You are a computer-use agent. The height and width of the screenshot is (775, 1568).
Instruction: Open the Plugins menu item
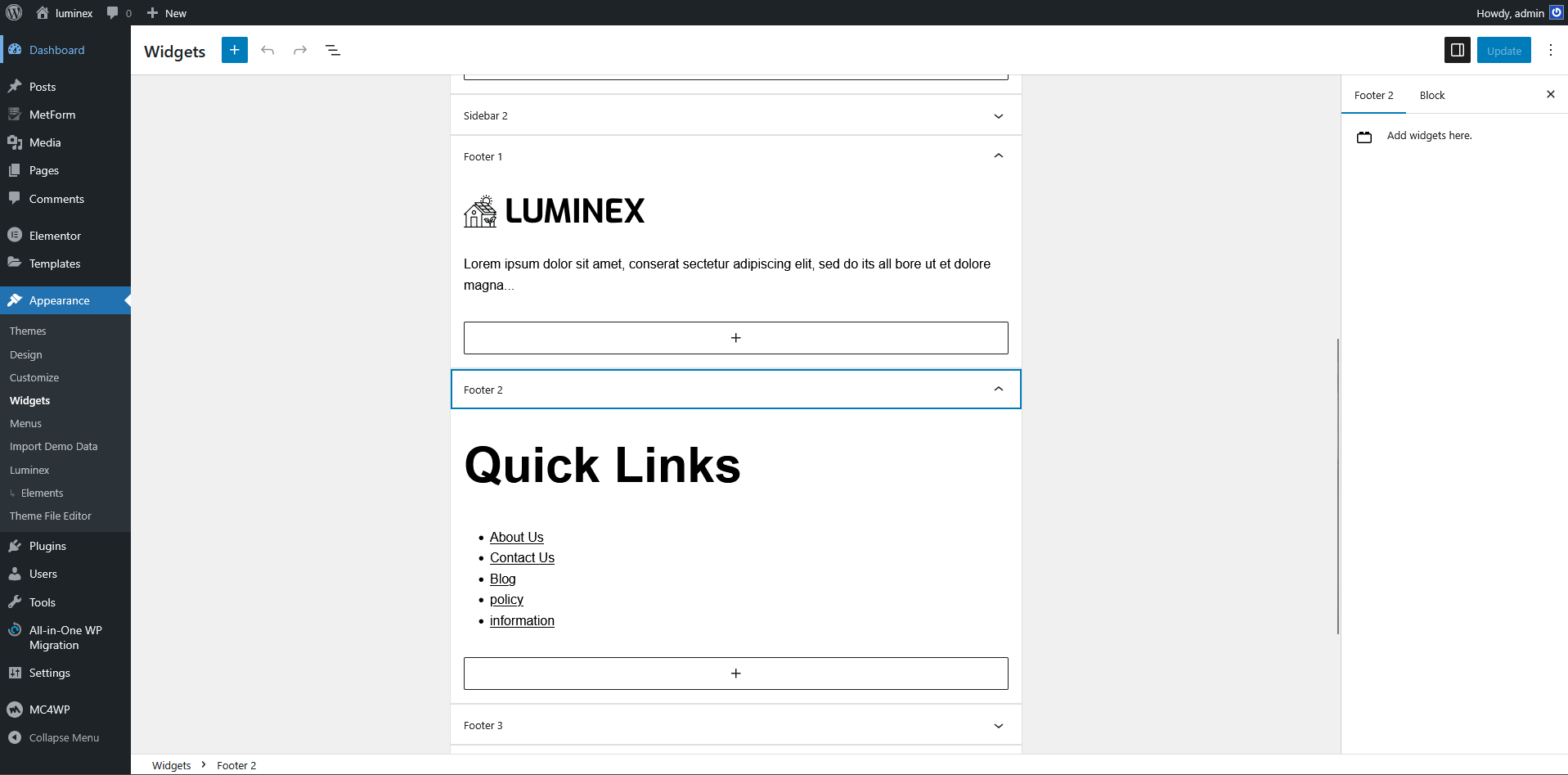(47, 546)
